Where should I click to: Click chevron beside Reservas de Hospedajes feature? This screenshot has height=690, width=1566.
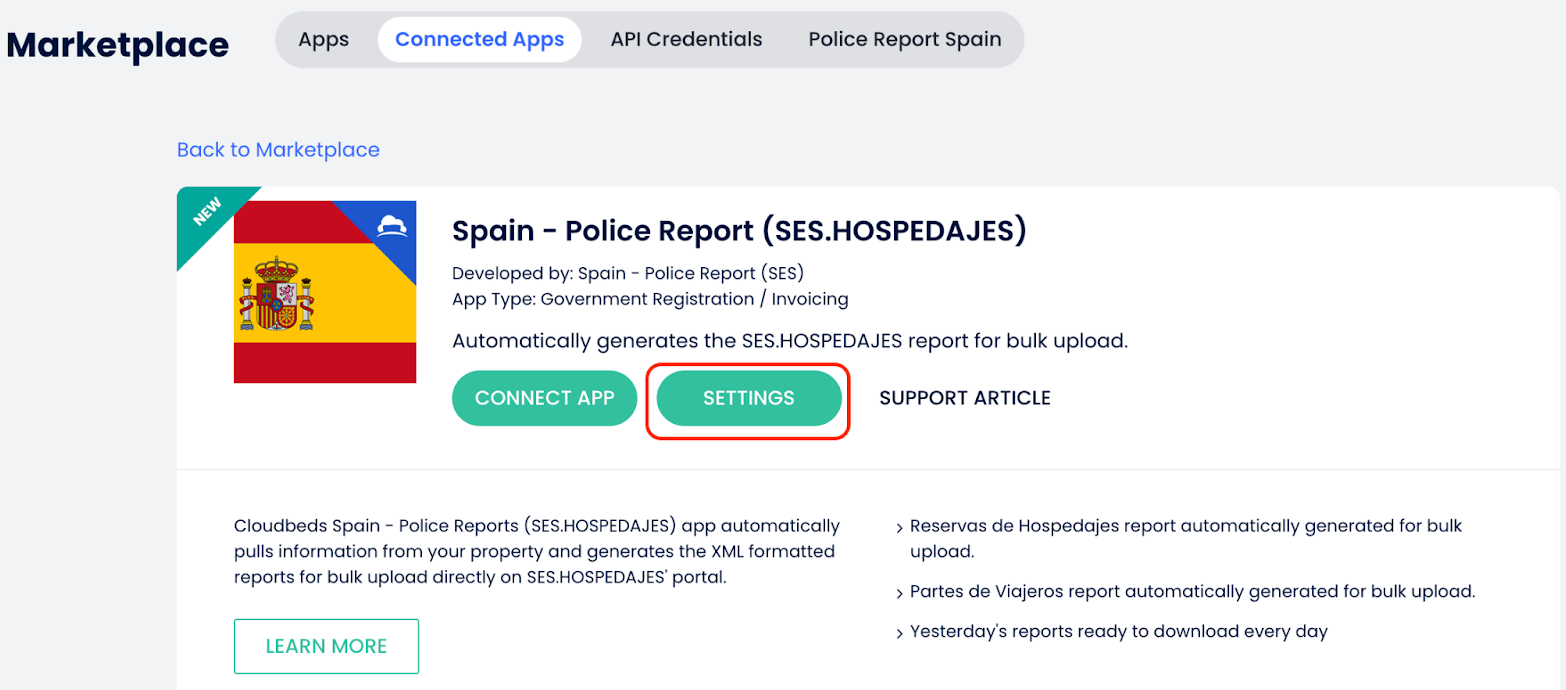pyautogui.click(x=900, y=527)
